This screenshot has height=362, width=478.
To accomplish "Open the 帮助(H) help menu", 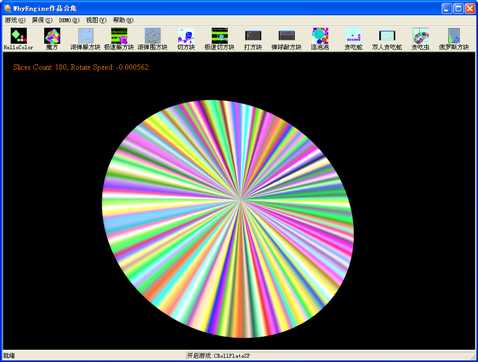I will click(x=123, y=20).
